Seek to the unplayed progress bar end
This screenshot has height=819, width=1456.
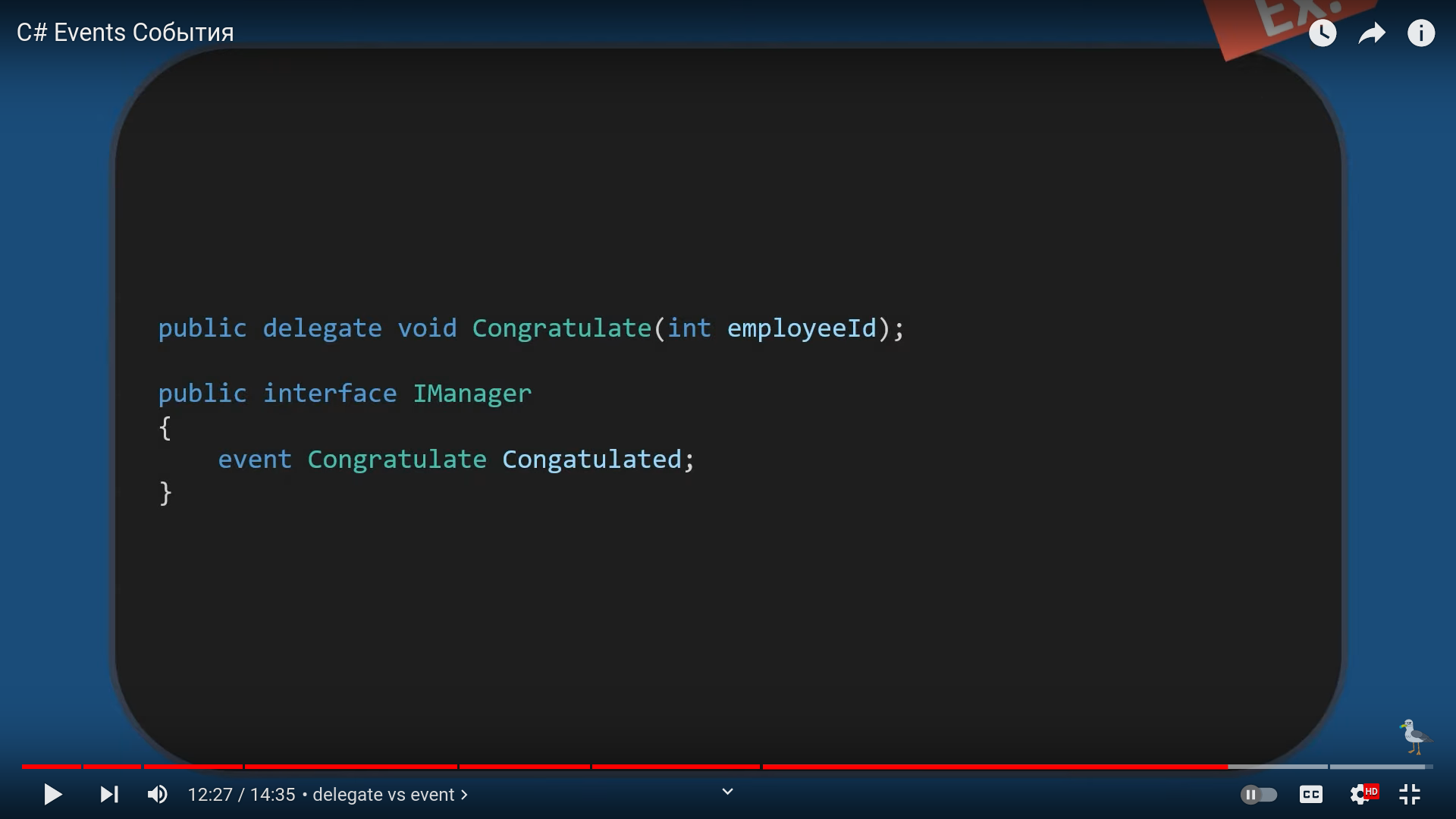[1429, 767]
